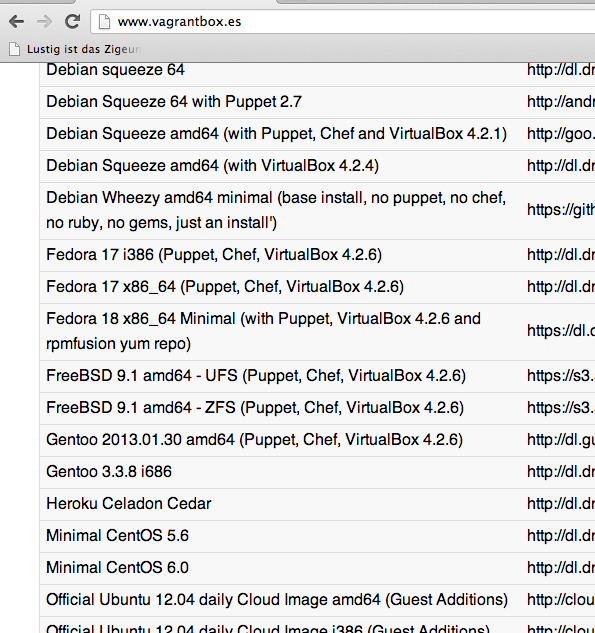Click URL in the Fedora 17 x86_64 row

[x=561, y=287]
